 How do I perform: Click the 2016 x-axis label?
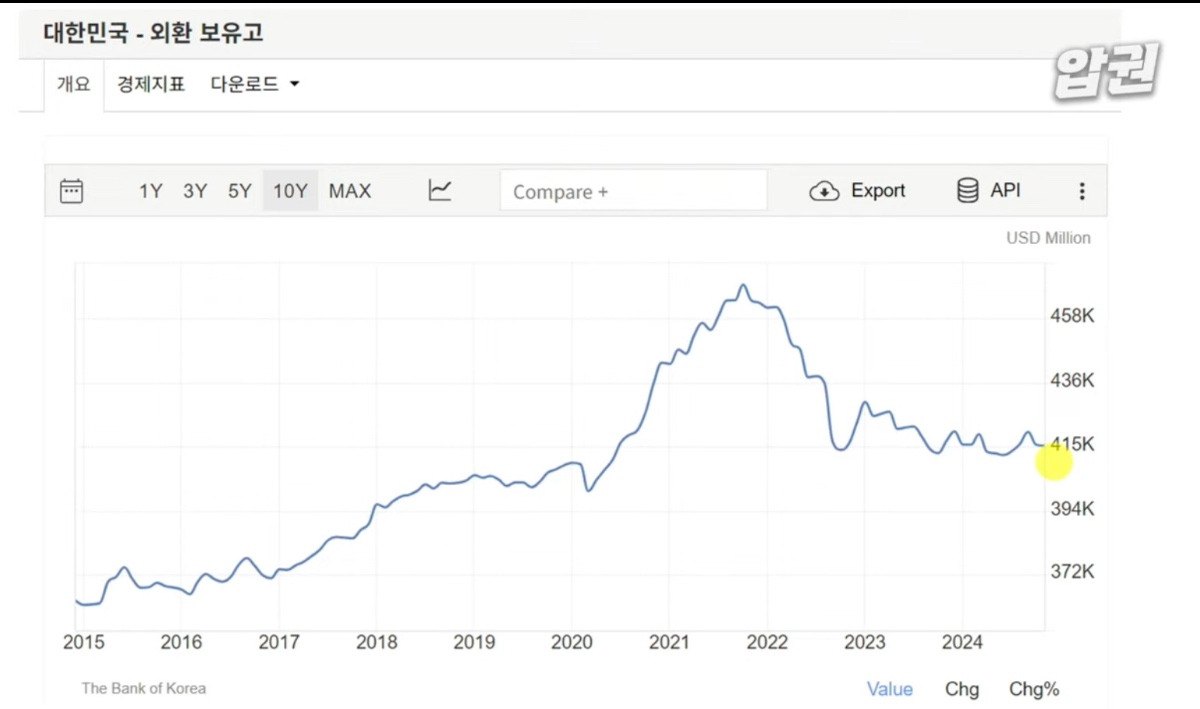(181, 642)
